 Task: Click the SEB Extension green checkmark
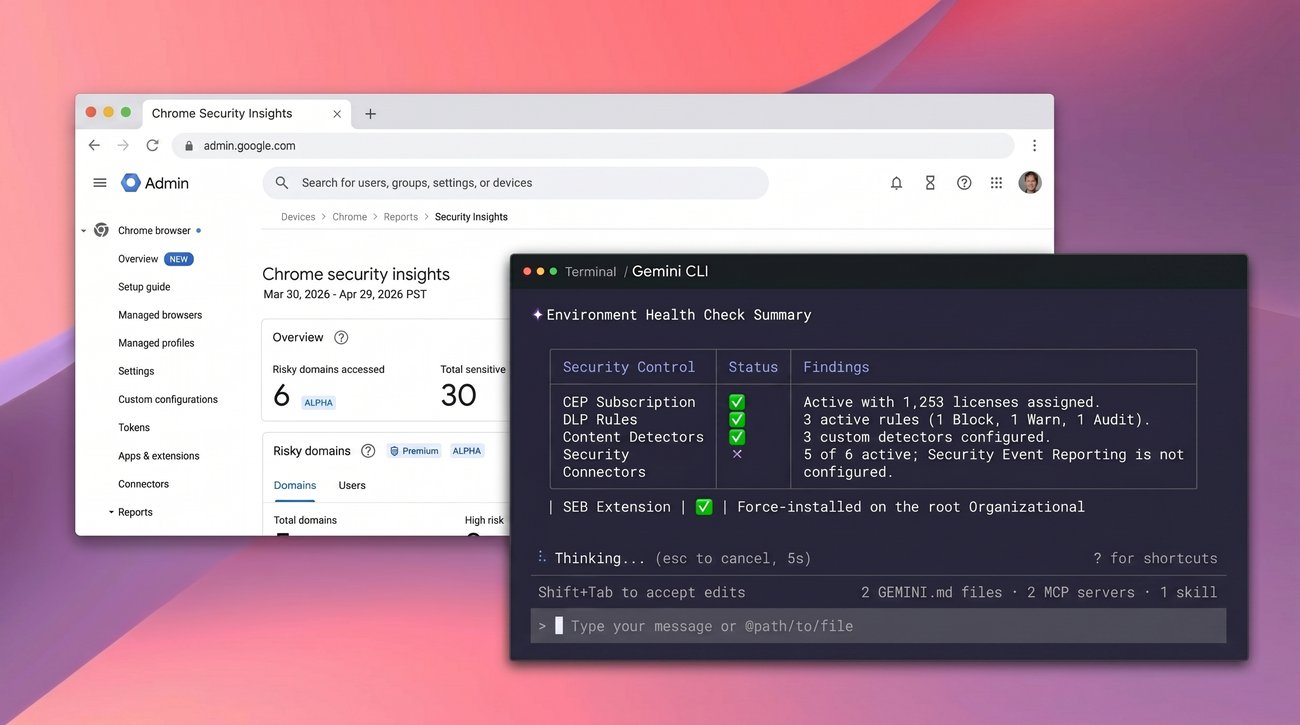coord(704,507)
